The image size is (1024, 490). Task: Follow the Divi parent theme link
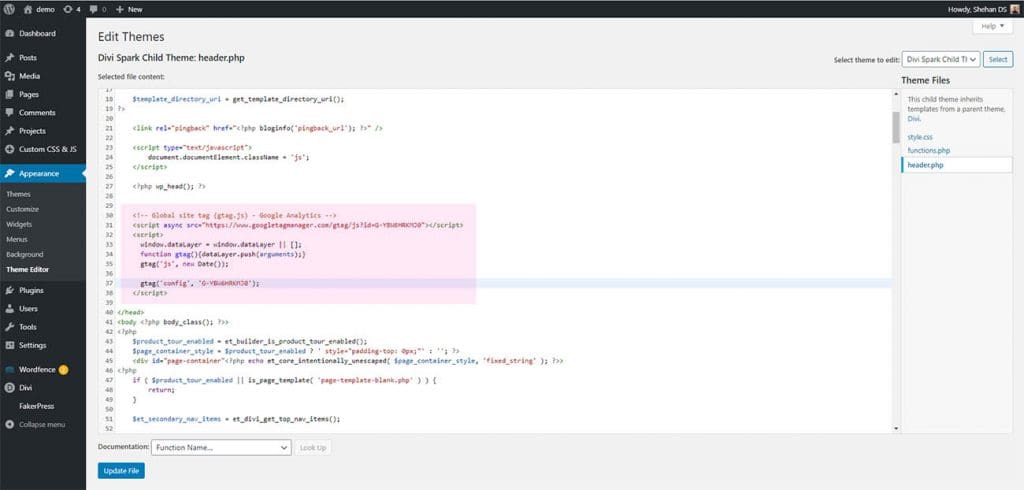pos(913,119)
